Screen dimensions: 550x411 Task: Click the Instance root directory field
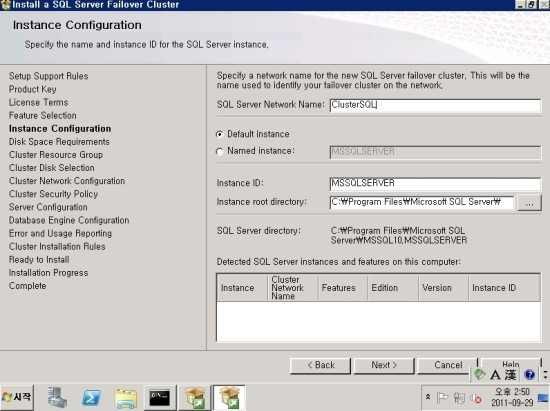click(422, 202)
